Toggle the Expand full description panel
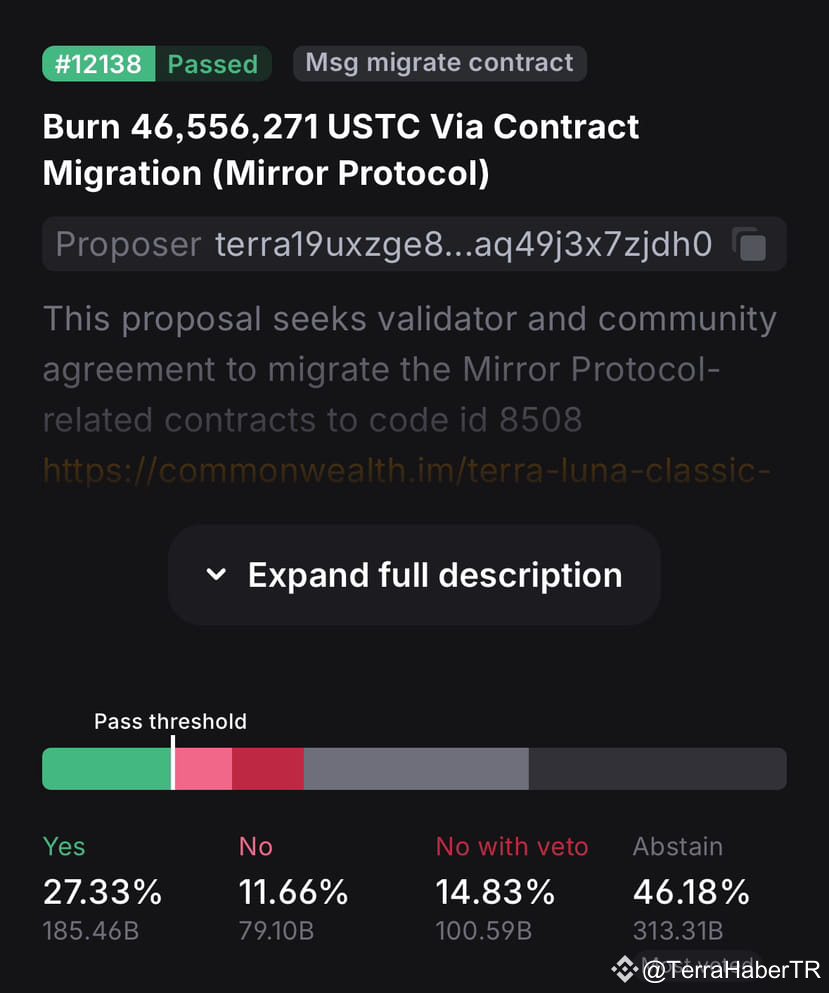The height and width of the screenshot is (993, 829). coord(414,575)
